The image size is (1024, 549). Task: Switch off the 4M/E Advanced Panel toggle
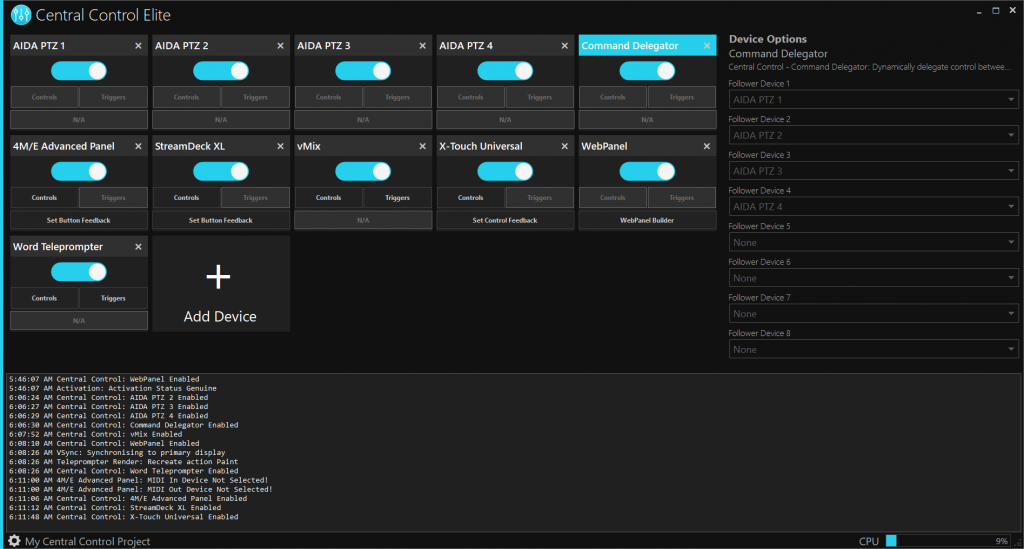pyautogui.click(x=79, y=171)
